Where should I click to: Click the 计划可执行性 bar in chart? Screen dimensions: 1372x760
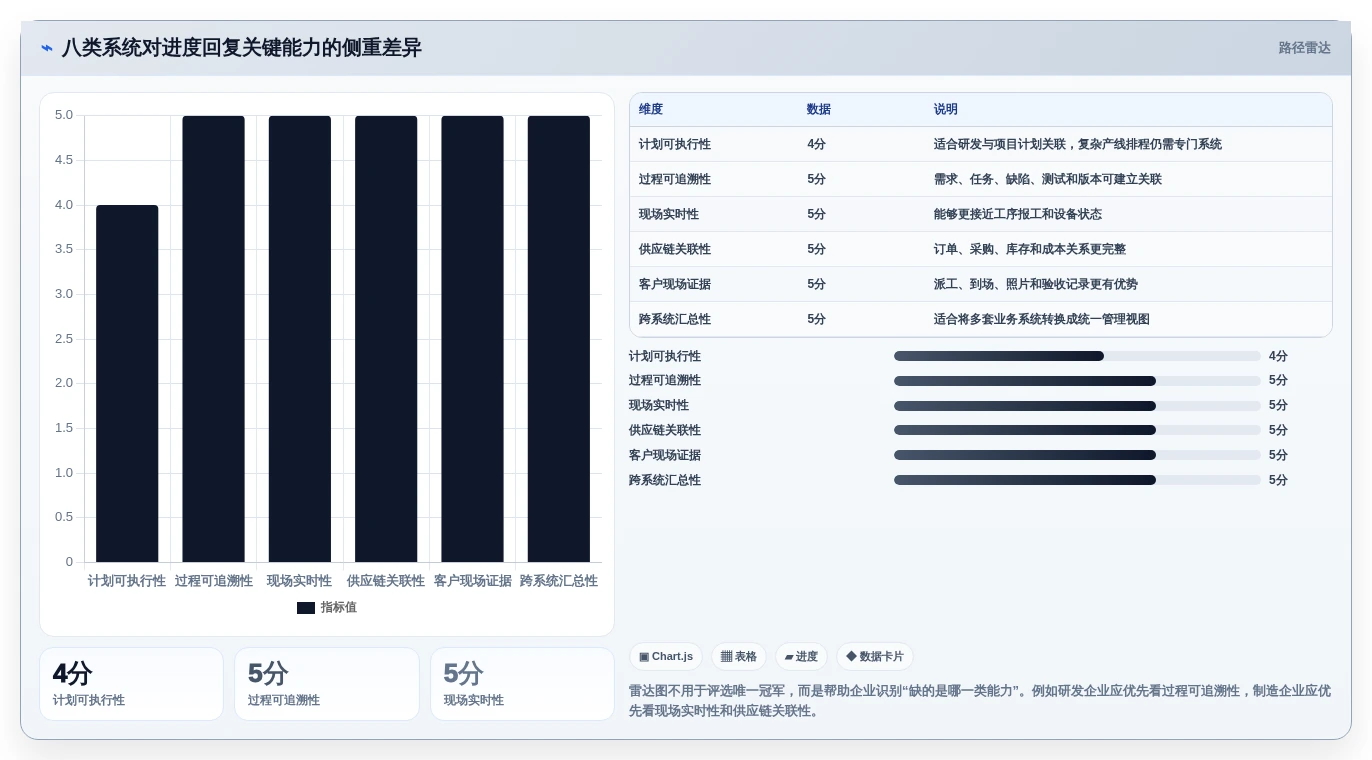pyautogui.click(x=127, y=384)
